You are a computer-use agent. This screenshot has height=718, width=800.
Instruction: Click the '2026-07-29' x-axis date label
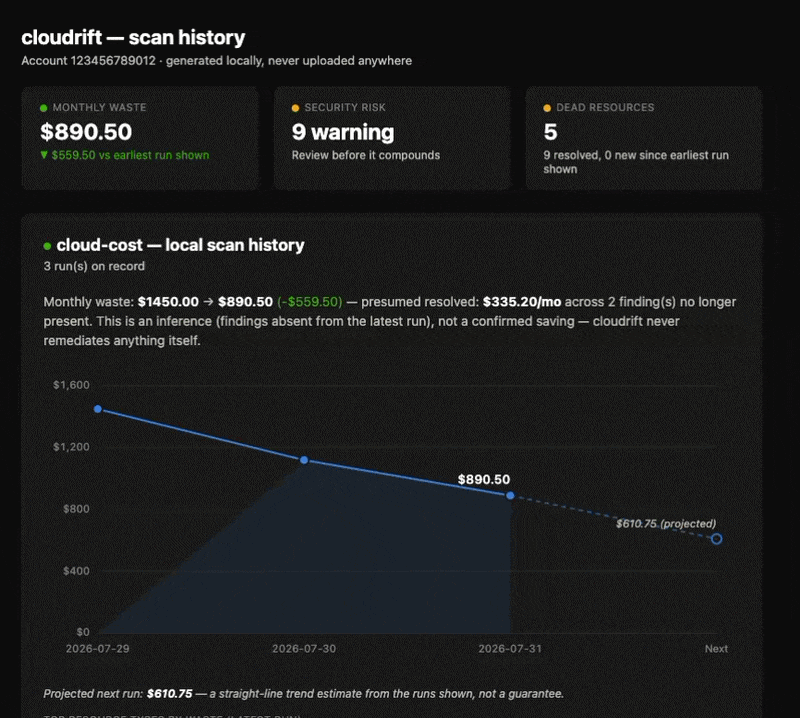tap(97, 649)
